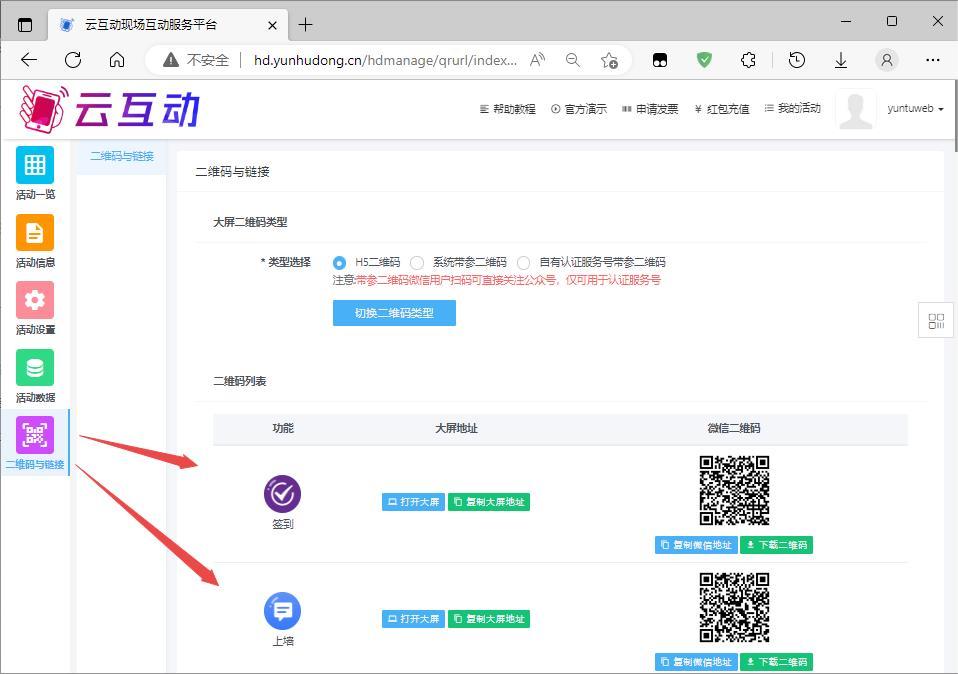
Task: Click the zoom magnifier icon in address bar
Action: (572, 60)
